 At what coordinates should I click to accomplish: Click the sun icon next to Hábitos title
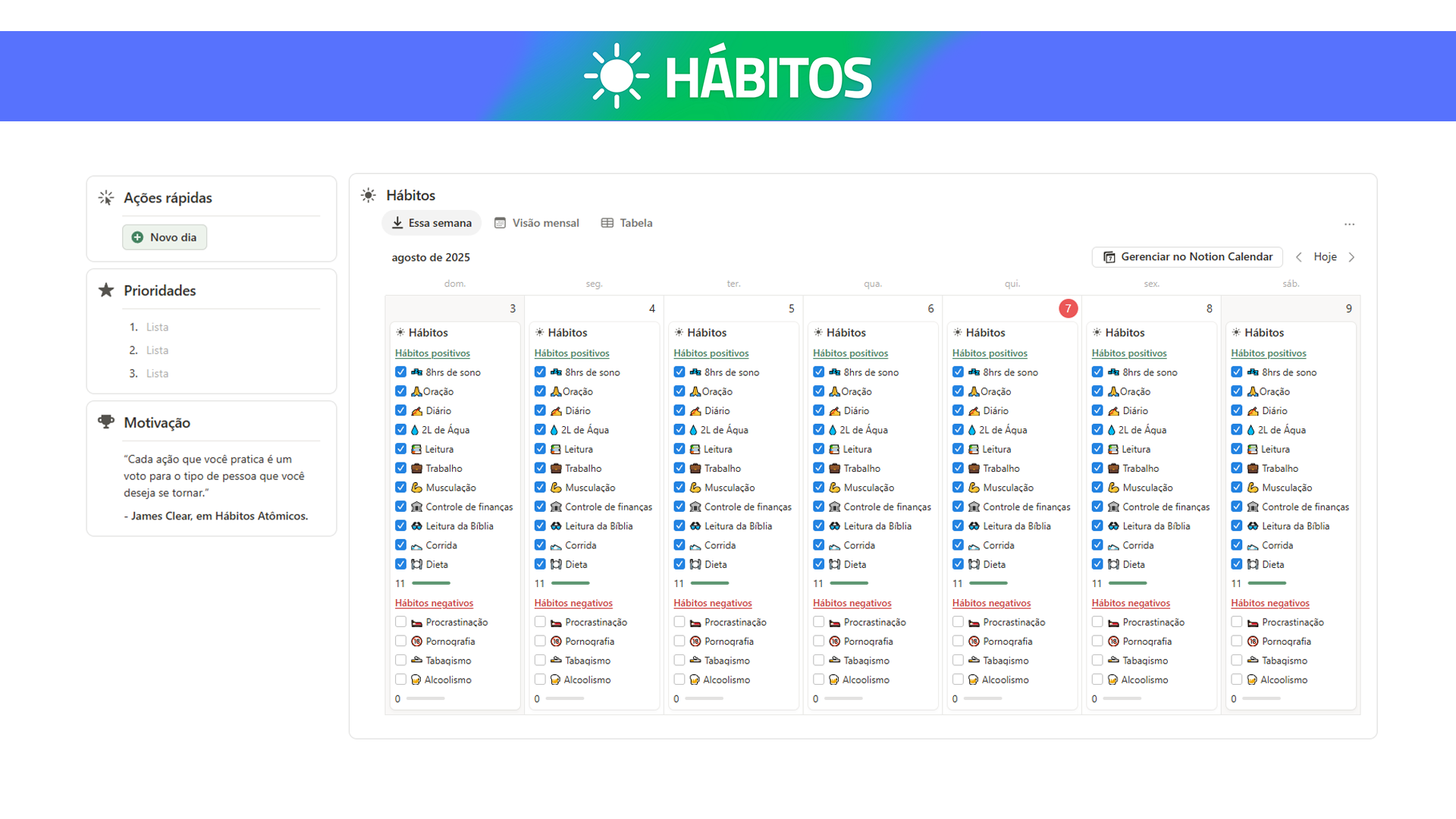[368, 195]
